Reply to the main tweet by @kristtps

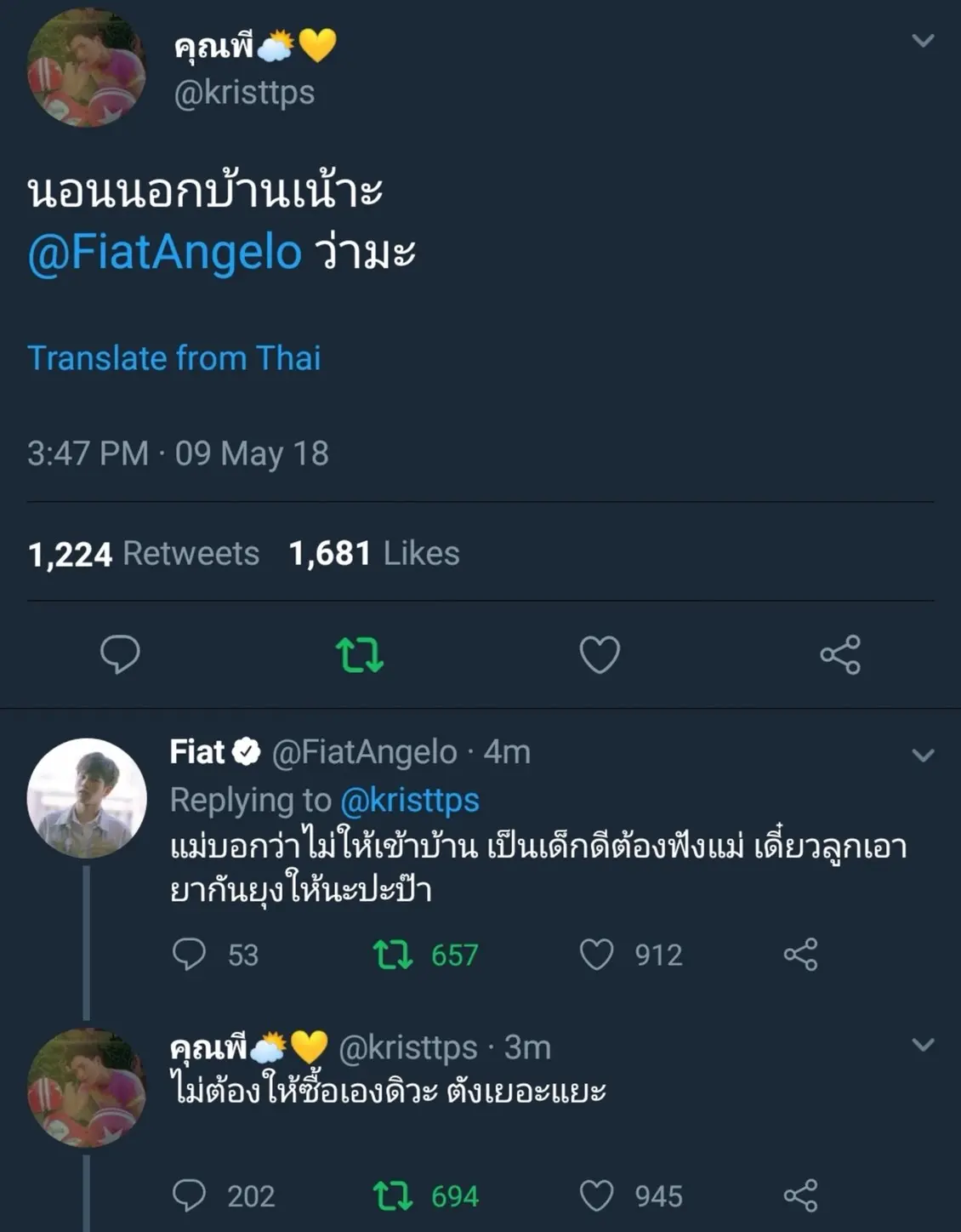pos(120,654)
